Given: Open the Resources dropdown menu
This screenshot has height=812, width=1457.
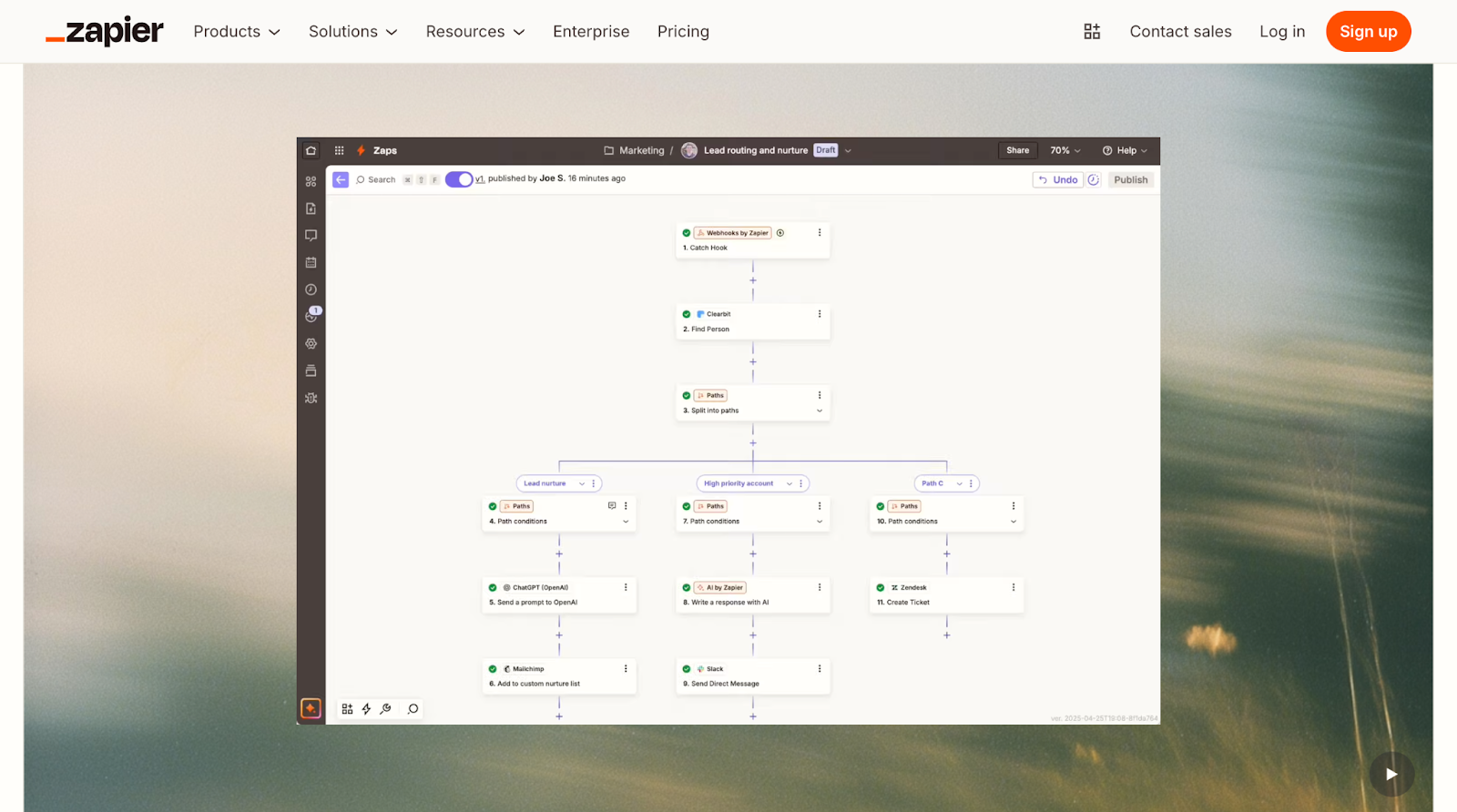Looking at the screenshot, I should (x=475, y=32).
